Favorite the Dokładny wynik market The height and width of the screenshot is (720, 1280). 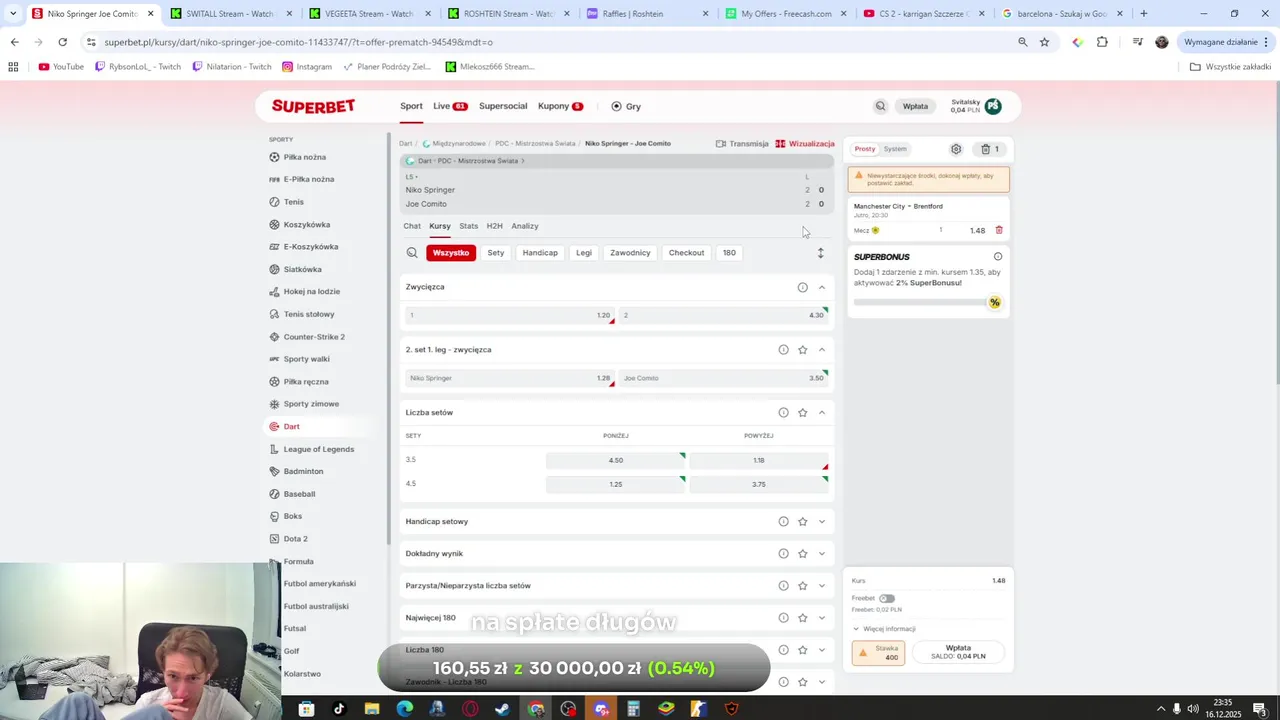[802, 554]
